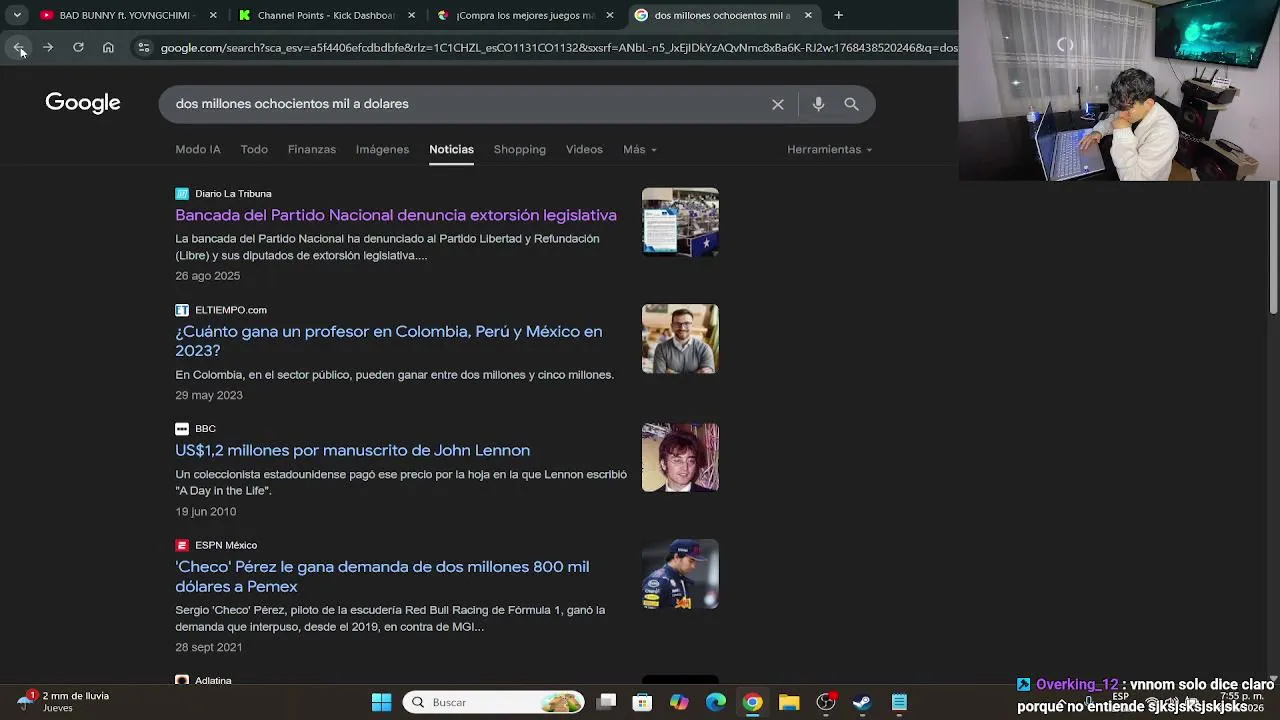The height and width of the screenshot is (720, 1280).
Task: Launch Copilot from the taskbar
Action: (679, 702)
